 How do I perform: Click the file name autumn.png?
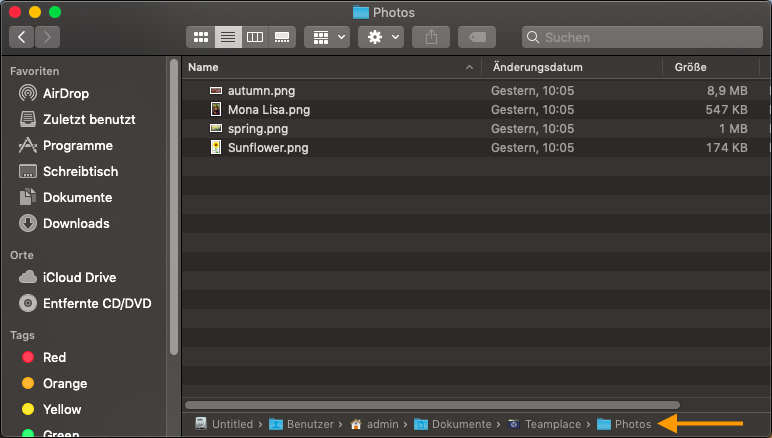pos(261,91)
